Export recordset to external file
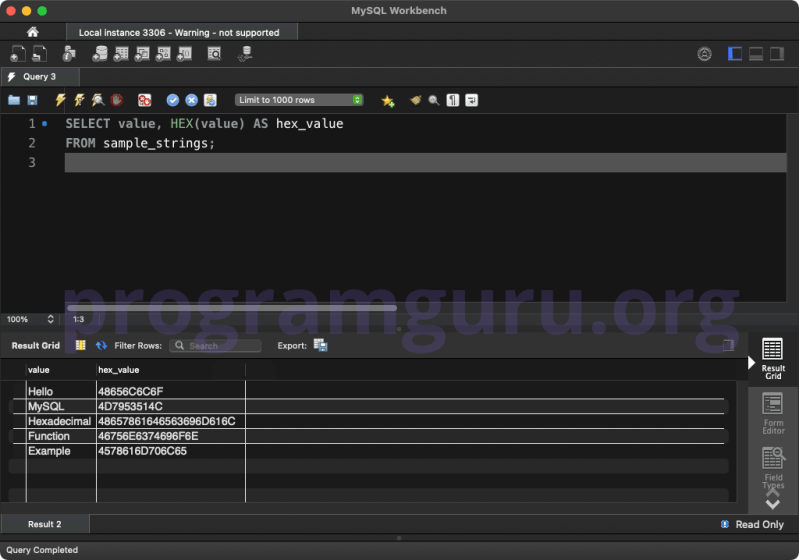The width and height of the screenshot is (799, 560). [x=321, y=345]
